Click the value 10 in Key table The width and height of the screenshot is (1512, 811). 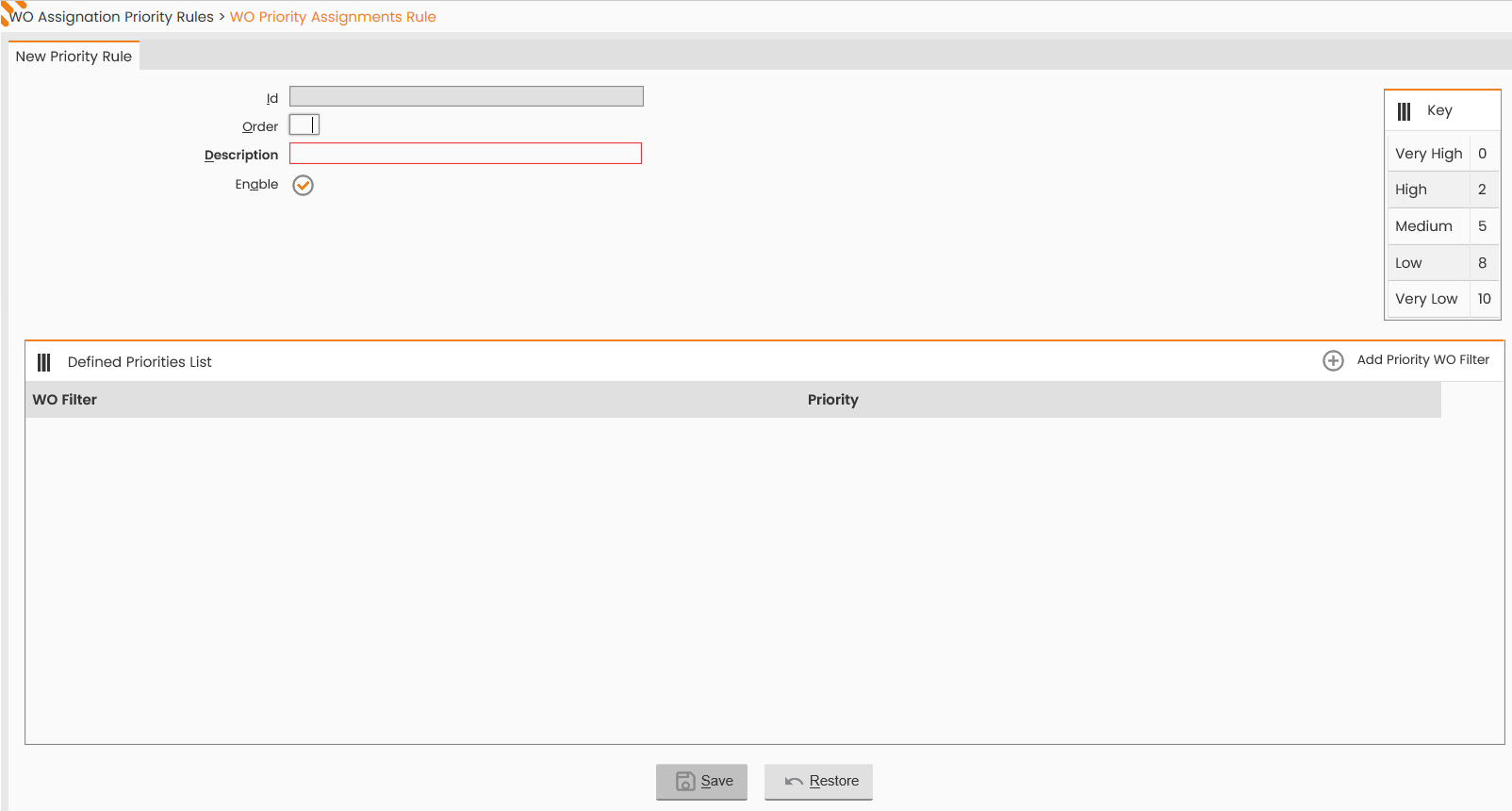1485,299
